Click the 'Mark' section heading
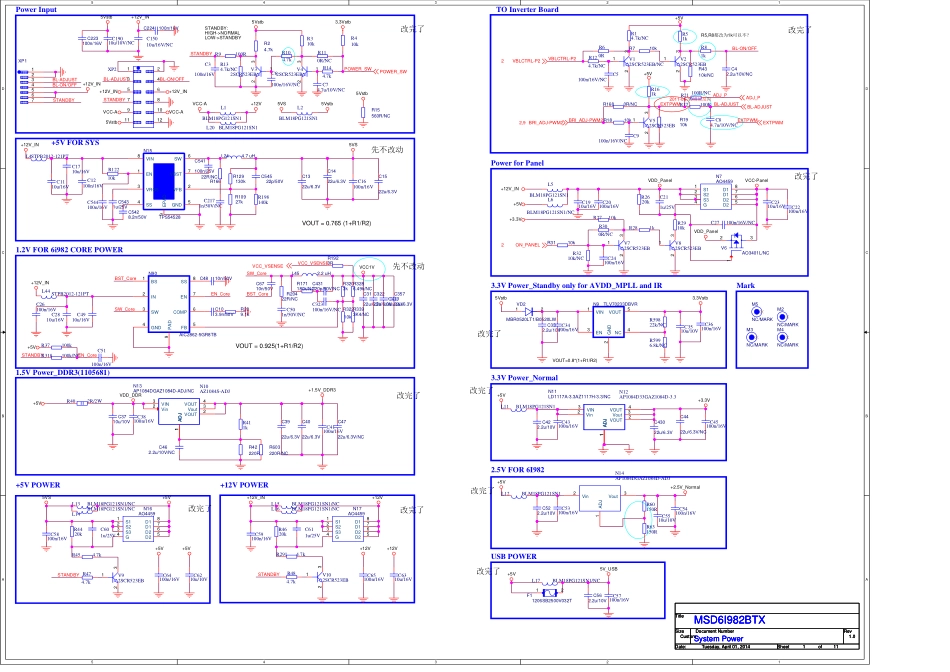Image resolution: width=950 pixels, height=672 pixels. [744, 285]
